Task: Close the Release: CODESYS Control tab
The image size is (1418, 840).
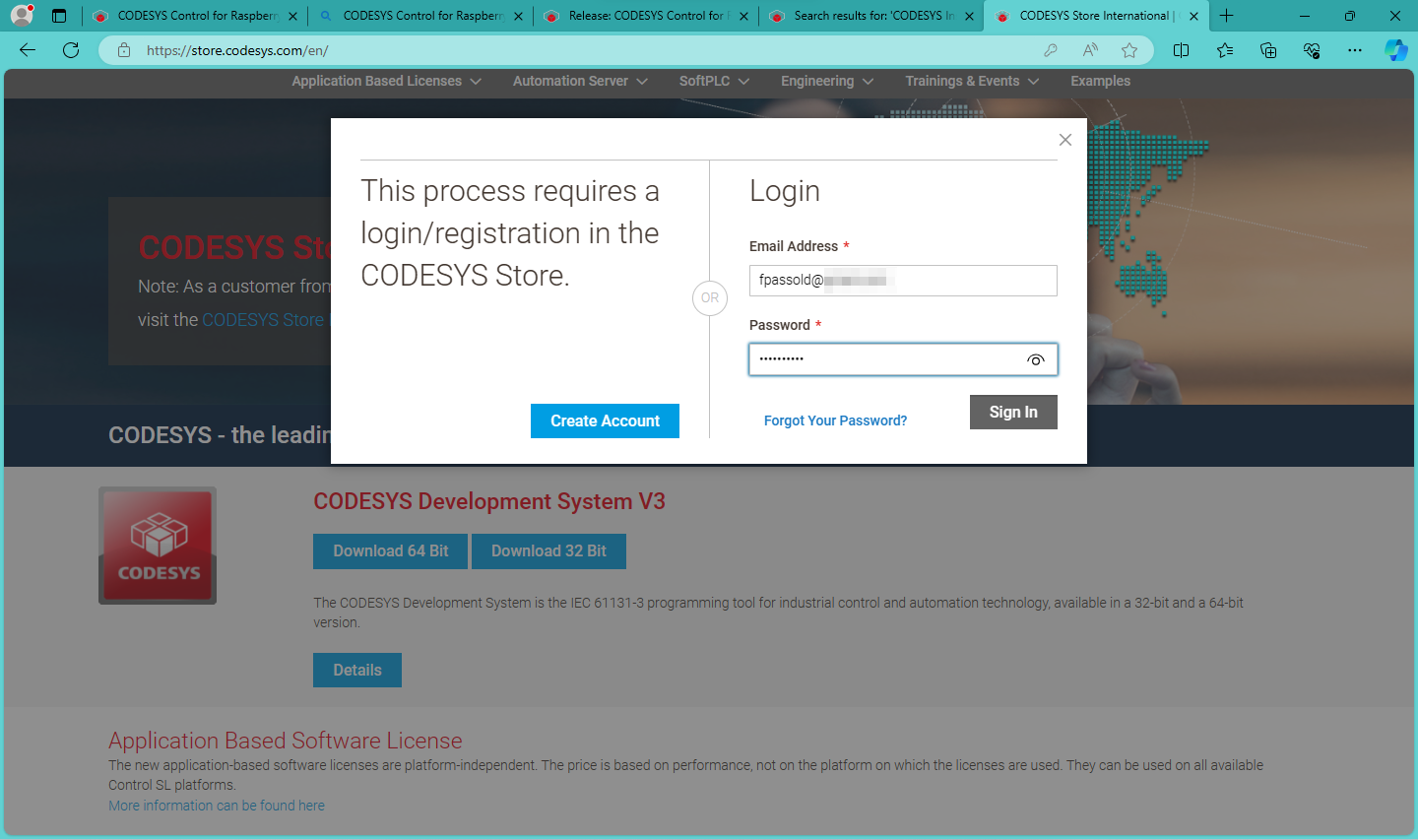Action: (743, 16)
